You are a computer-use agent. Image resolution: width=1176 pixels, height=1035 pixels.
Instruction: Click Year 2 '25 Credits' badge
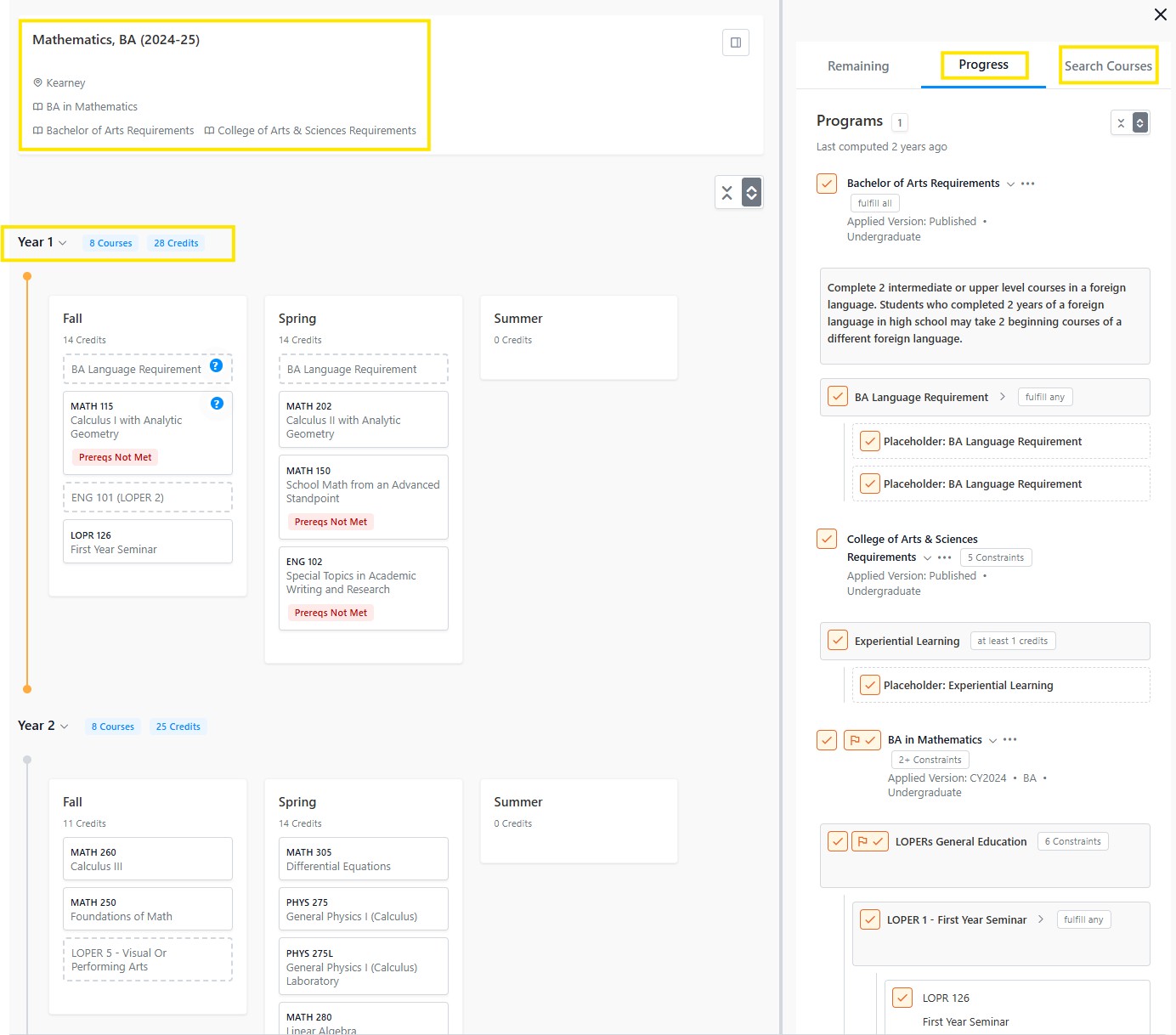point(178,727)
